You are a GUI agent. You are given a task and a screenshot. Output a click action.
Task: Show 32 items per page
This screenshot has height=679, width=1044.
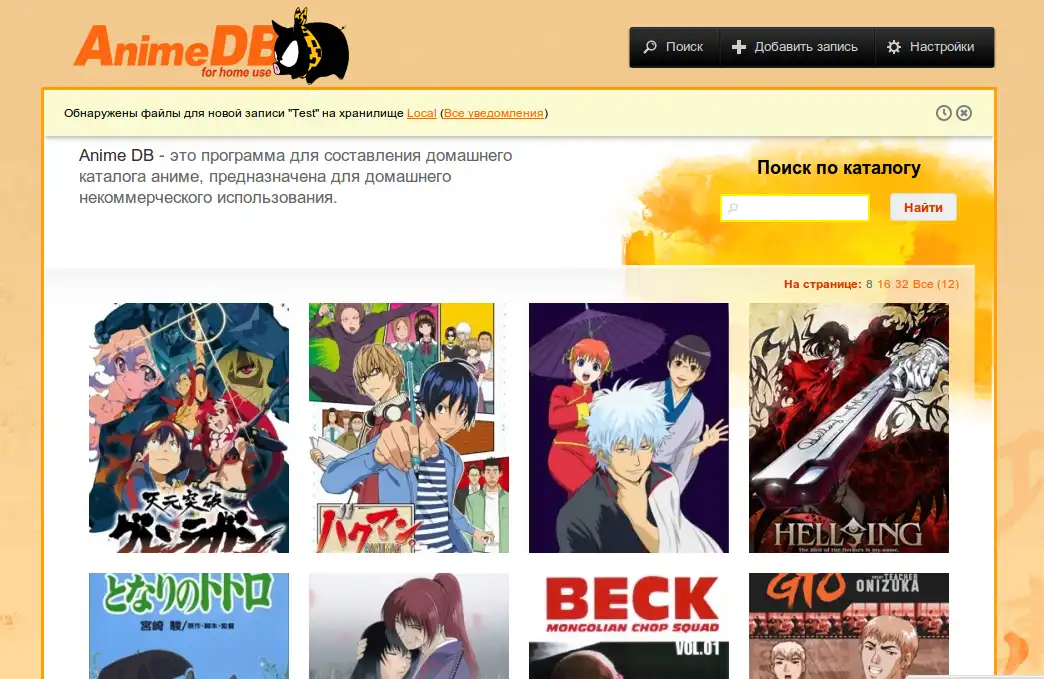902,284
